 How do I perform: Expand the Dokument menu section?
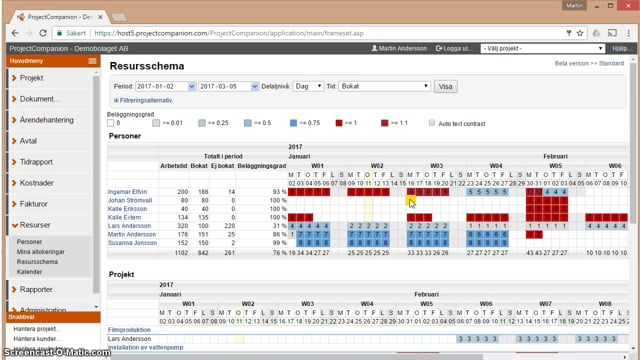tap(39, 99)
